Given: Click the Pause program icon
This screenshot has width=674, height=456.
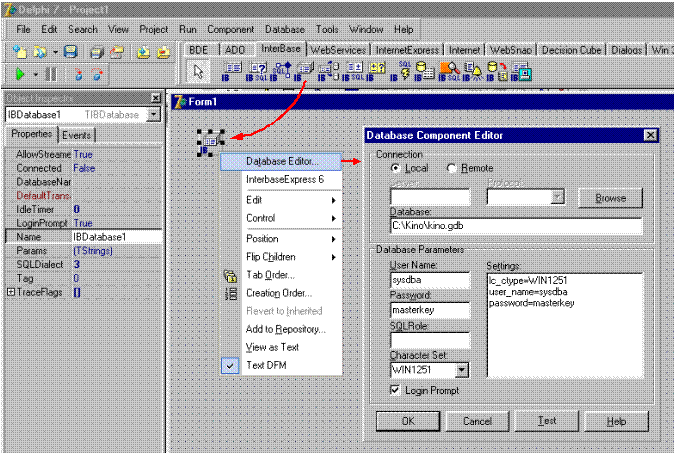Looking at the screenshot, I should (x=51, y=74).
